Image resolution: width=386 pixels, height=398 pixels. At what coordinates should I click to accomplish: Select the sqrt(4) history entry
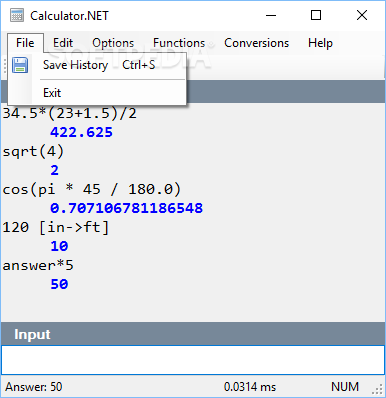click(x=33, y=152)
